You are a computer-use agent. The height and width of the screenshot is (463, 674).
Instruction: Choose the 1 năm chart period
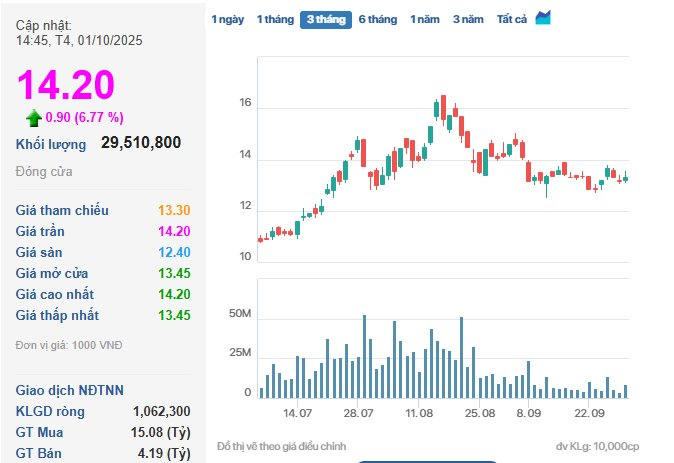424,20
